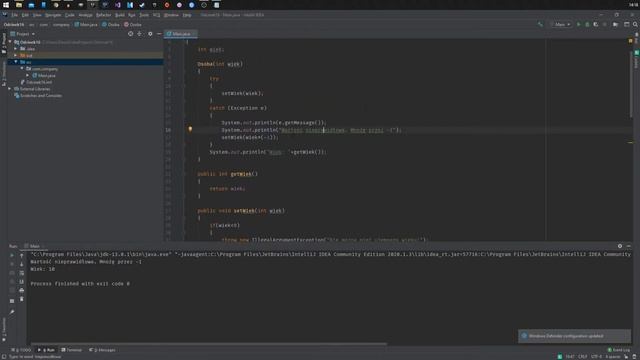Screen dimensions: 640x360
Task: Build project using the hammer icon
Action: pyautogui.click(x=540, y=24)
